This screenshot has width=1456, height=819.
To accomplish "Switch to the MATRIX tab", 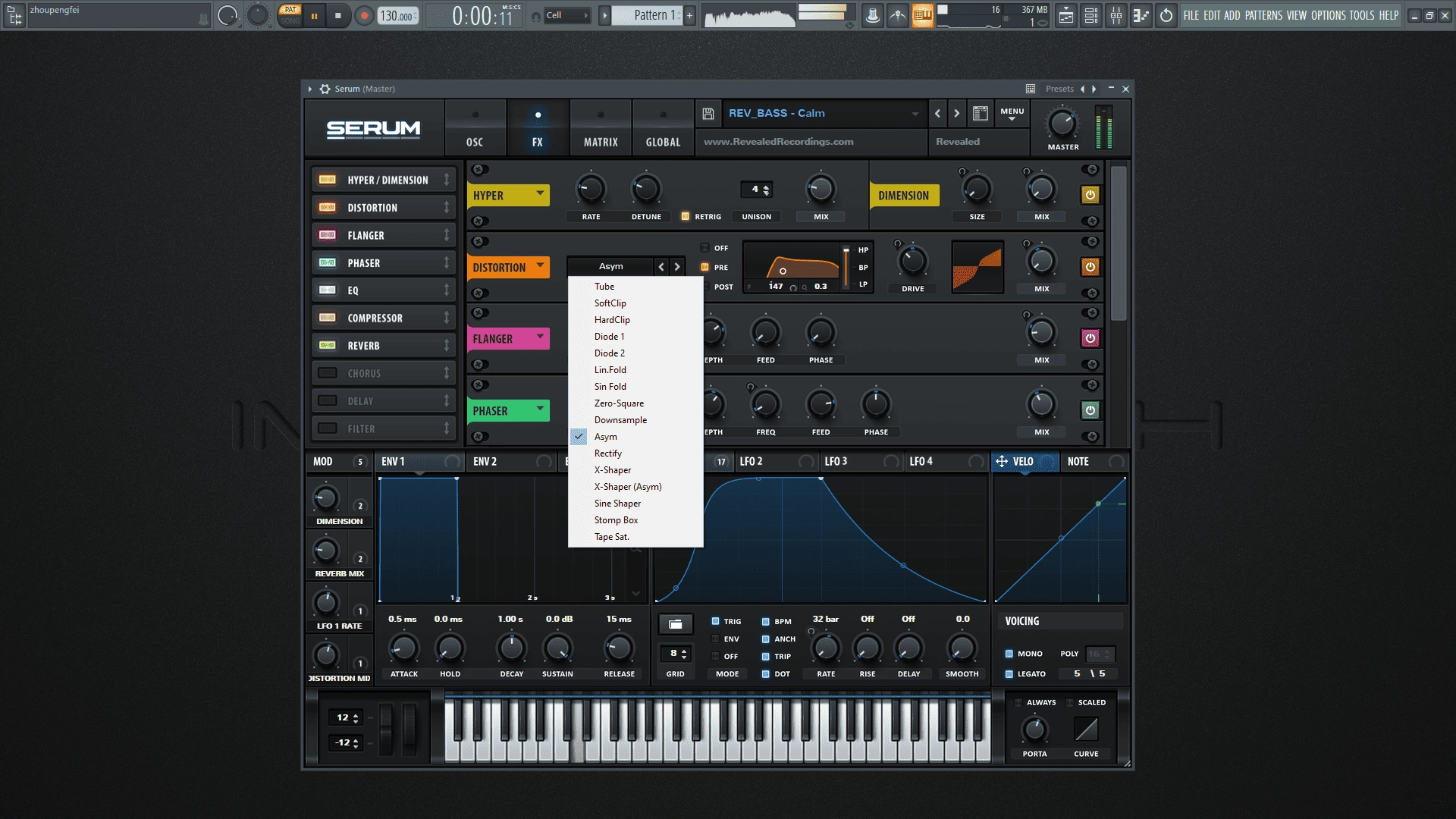I will [x=601, y=127].
